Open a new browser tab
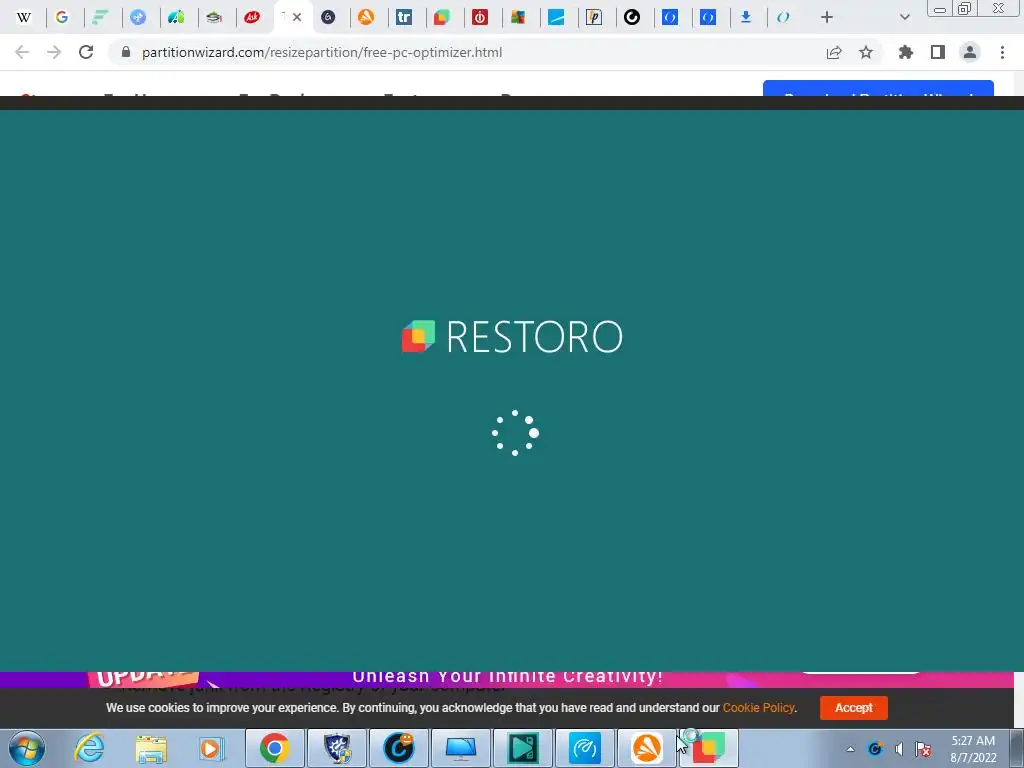1024x768 pixels. click(827, 18)
